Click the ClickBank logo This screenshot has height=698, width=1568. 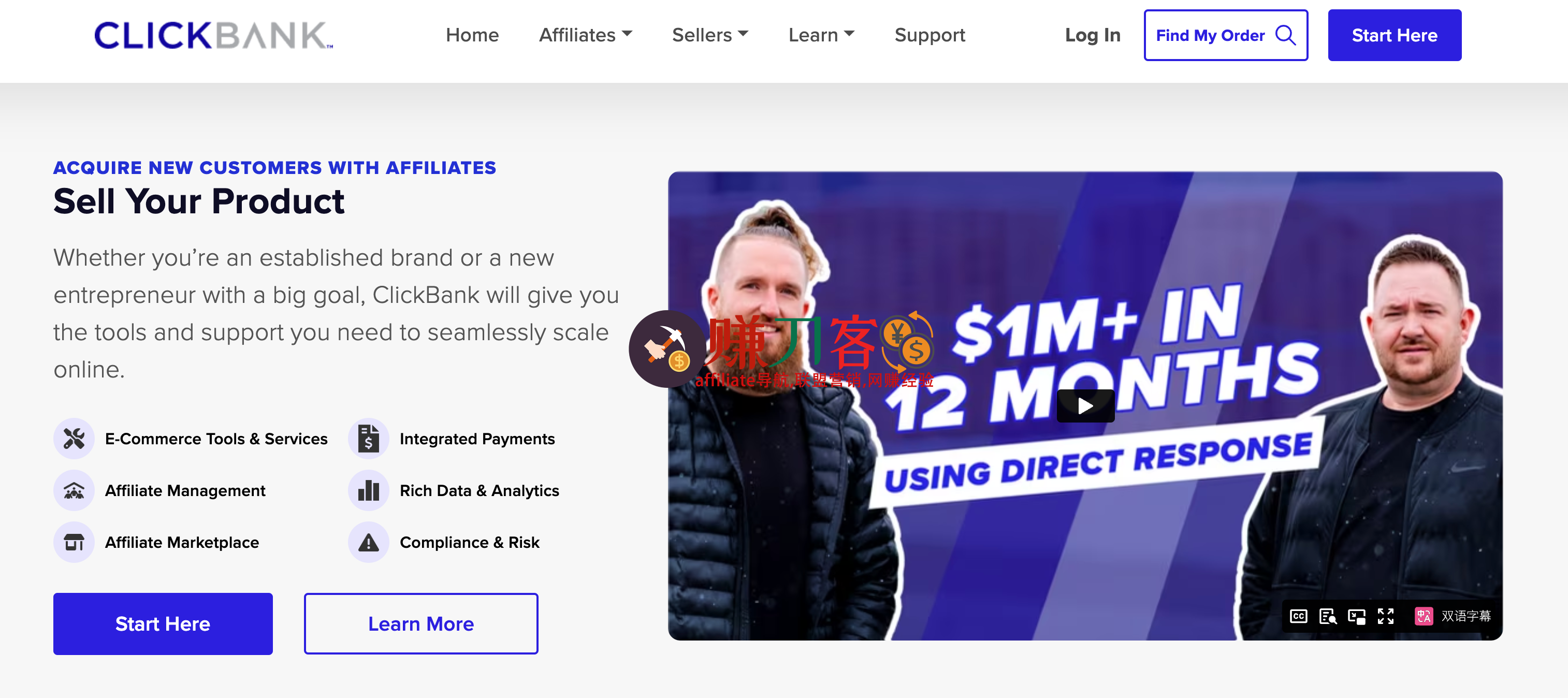pos(213,35)
